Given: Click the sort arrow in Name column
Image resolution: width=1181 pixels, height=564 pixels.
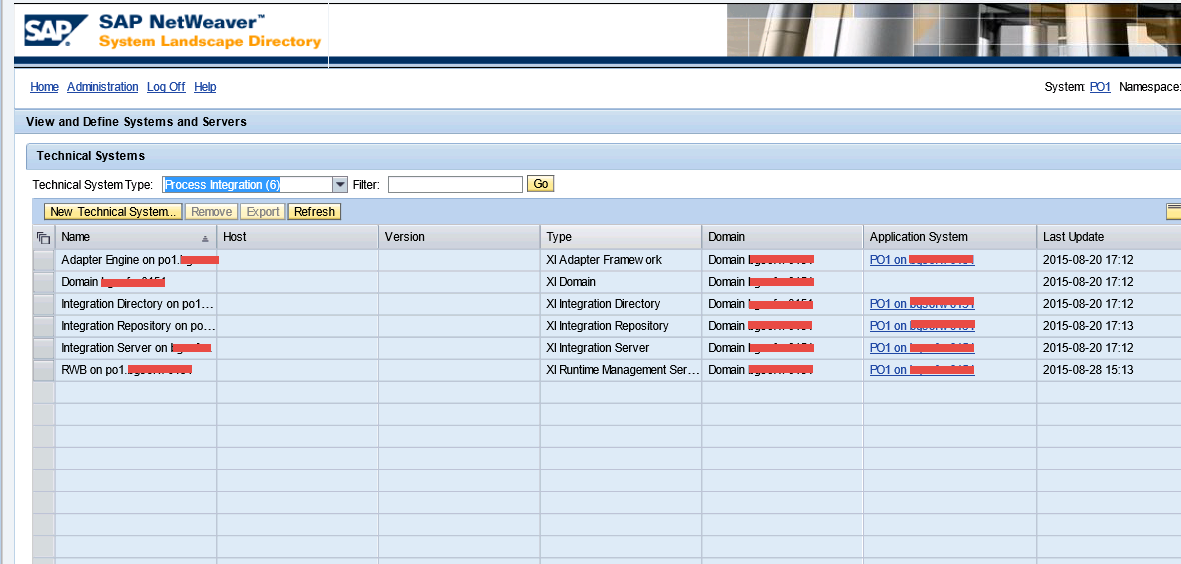Looking at the screenshot, I should pyautogui.click(x=206, y=238).
